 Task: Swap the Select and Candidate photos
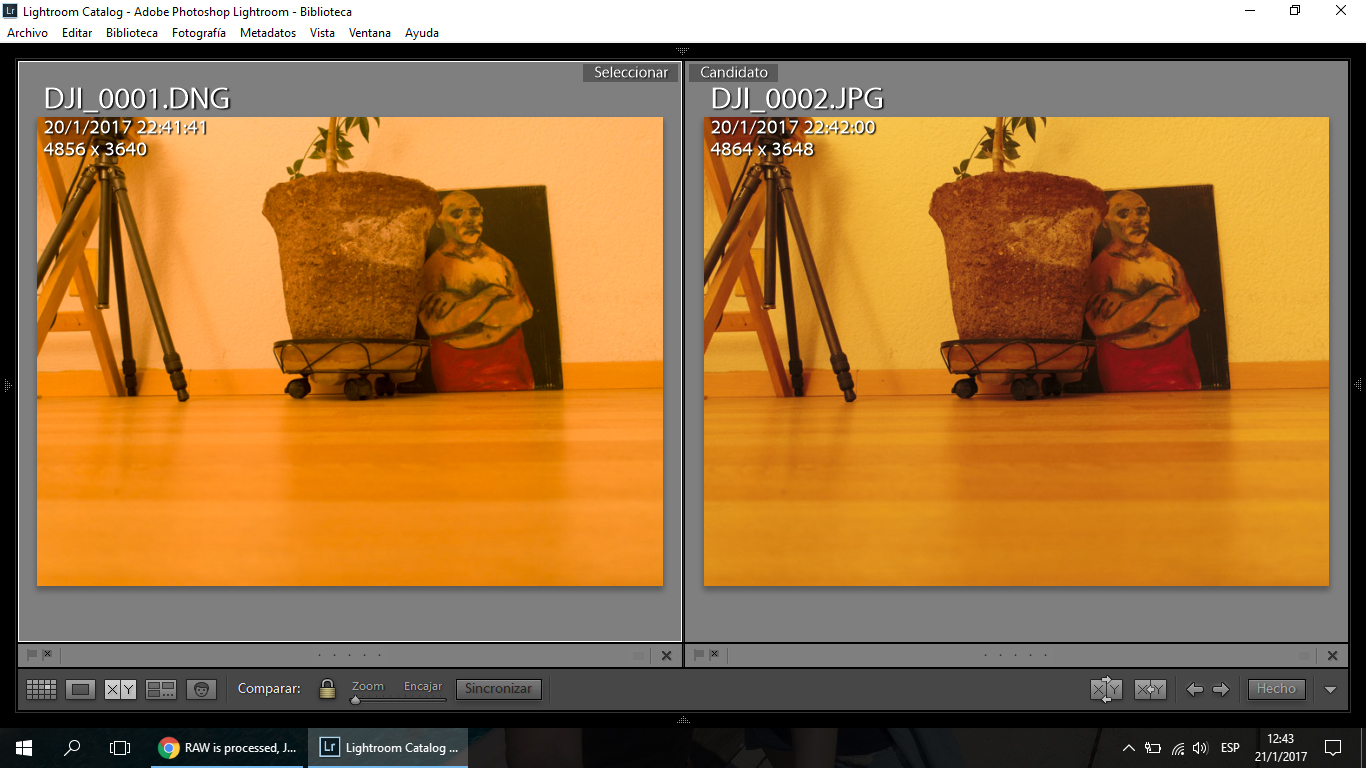coord(1106,689)
